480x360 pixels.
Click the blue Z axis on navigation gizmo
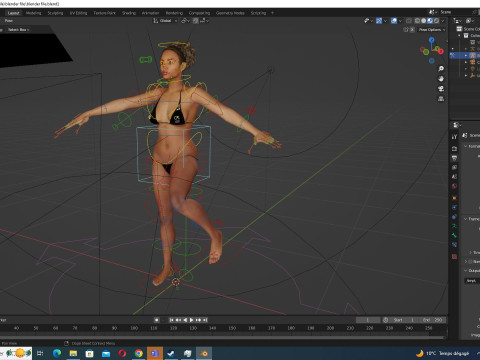[x=432, y=40]
